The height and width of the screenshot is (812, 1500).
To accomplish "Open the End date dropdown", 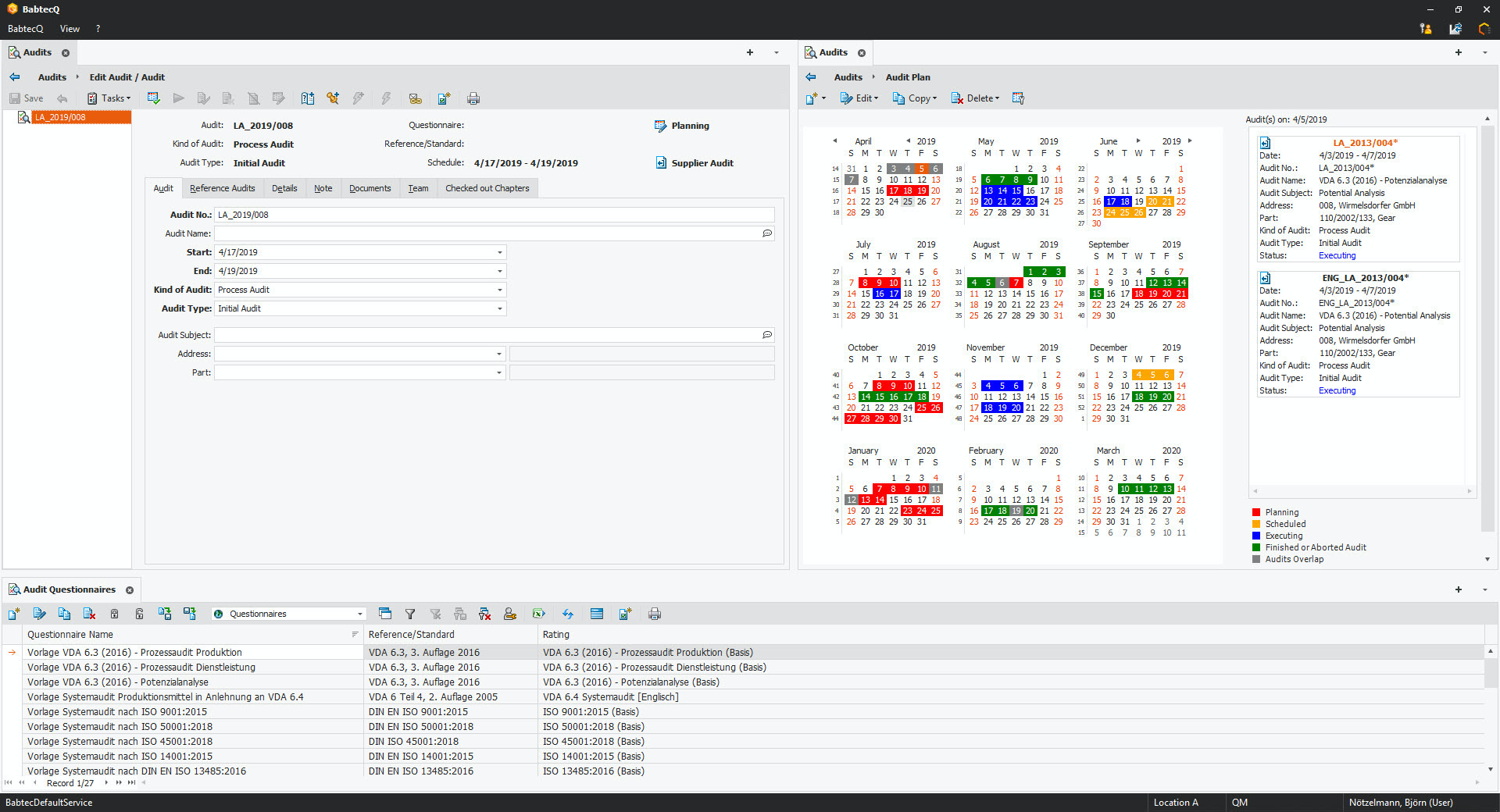I will pos(500,271).
